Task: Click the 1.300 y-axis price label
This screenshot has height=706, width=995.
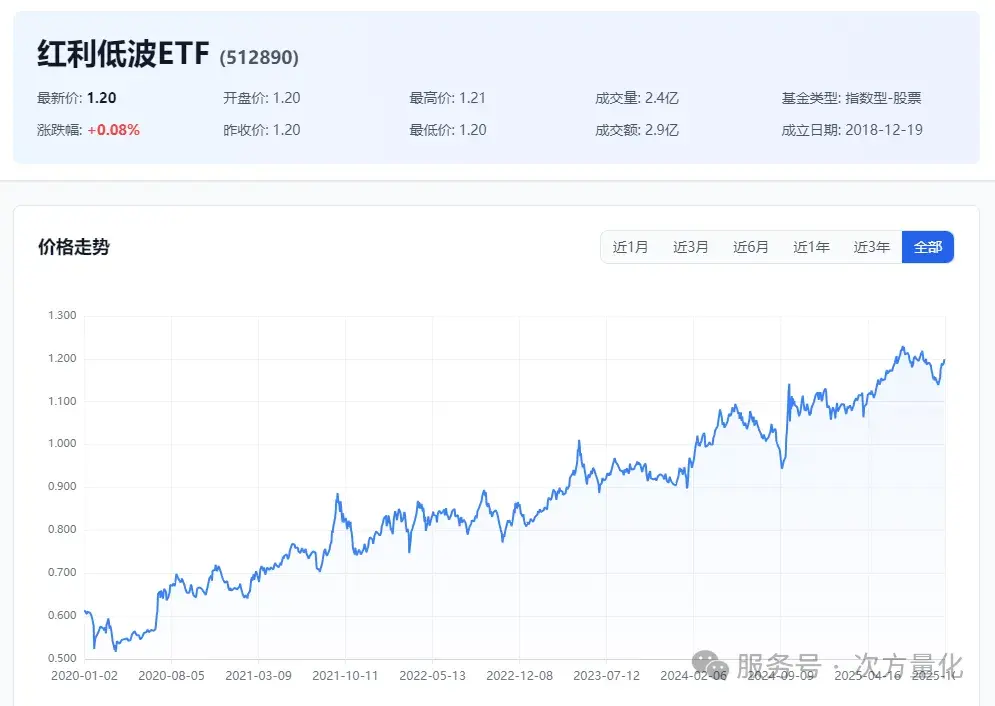Action: (x=62, y=316)
